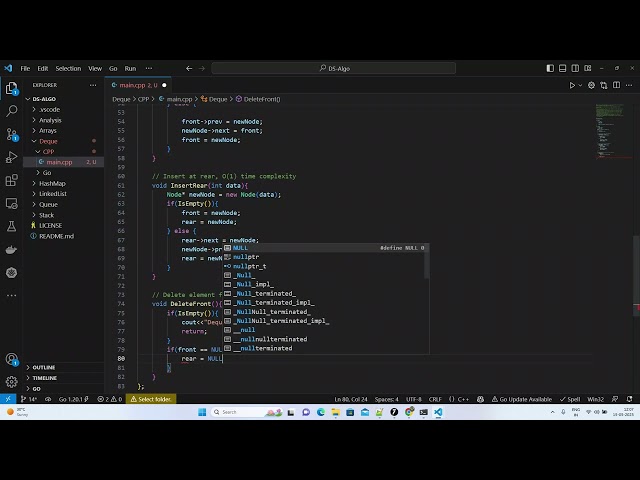Open the Accounts menu icon
Screen dimensions: 640x480
point(11,359)
